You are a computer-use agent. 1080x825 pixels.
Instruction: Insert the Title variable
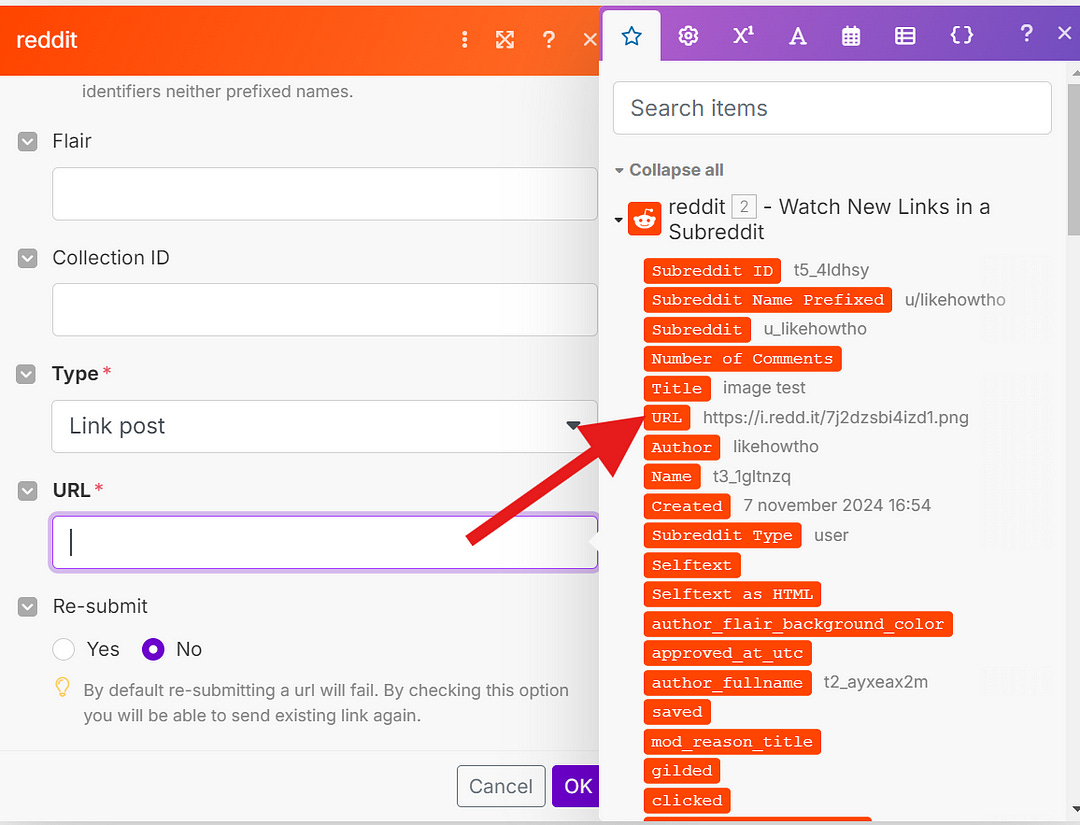pos(676,388)
